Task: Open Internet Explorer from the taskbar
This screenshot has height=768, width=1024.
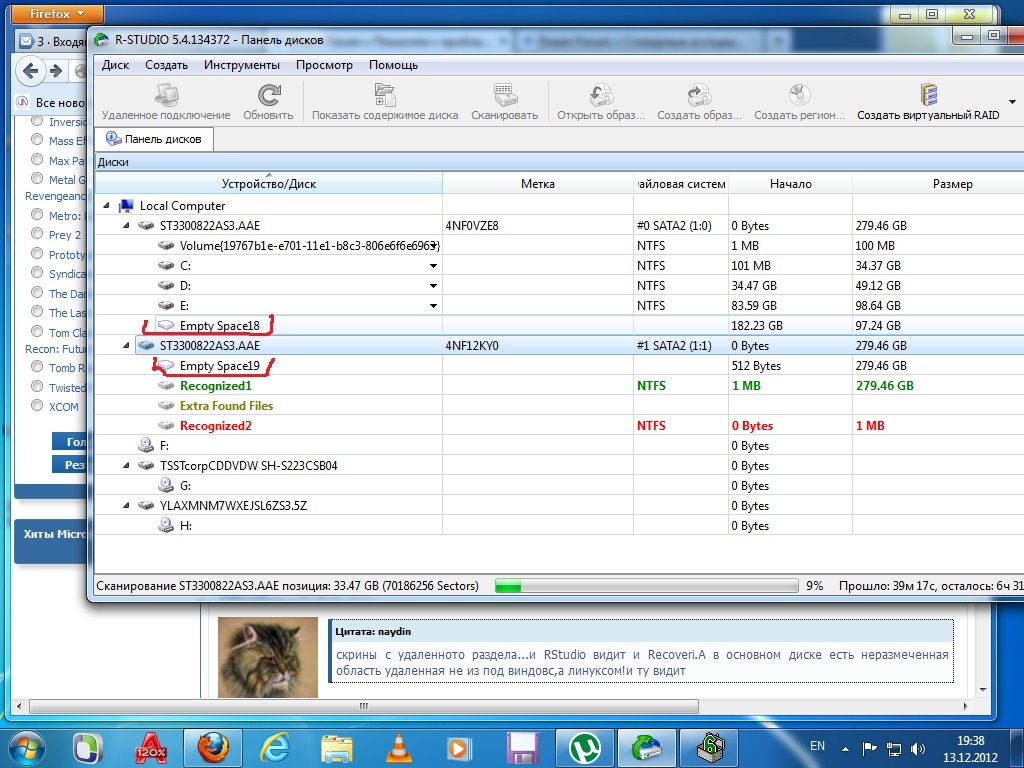Action: (275, 747)
